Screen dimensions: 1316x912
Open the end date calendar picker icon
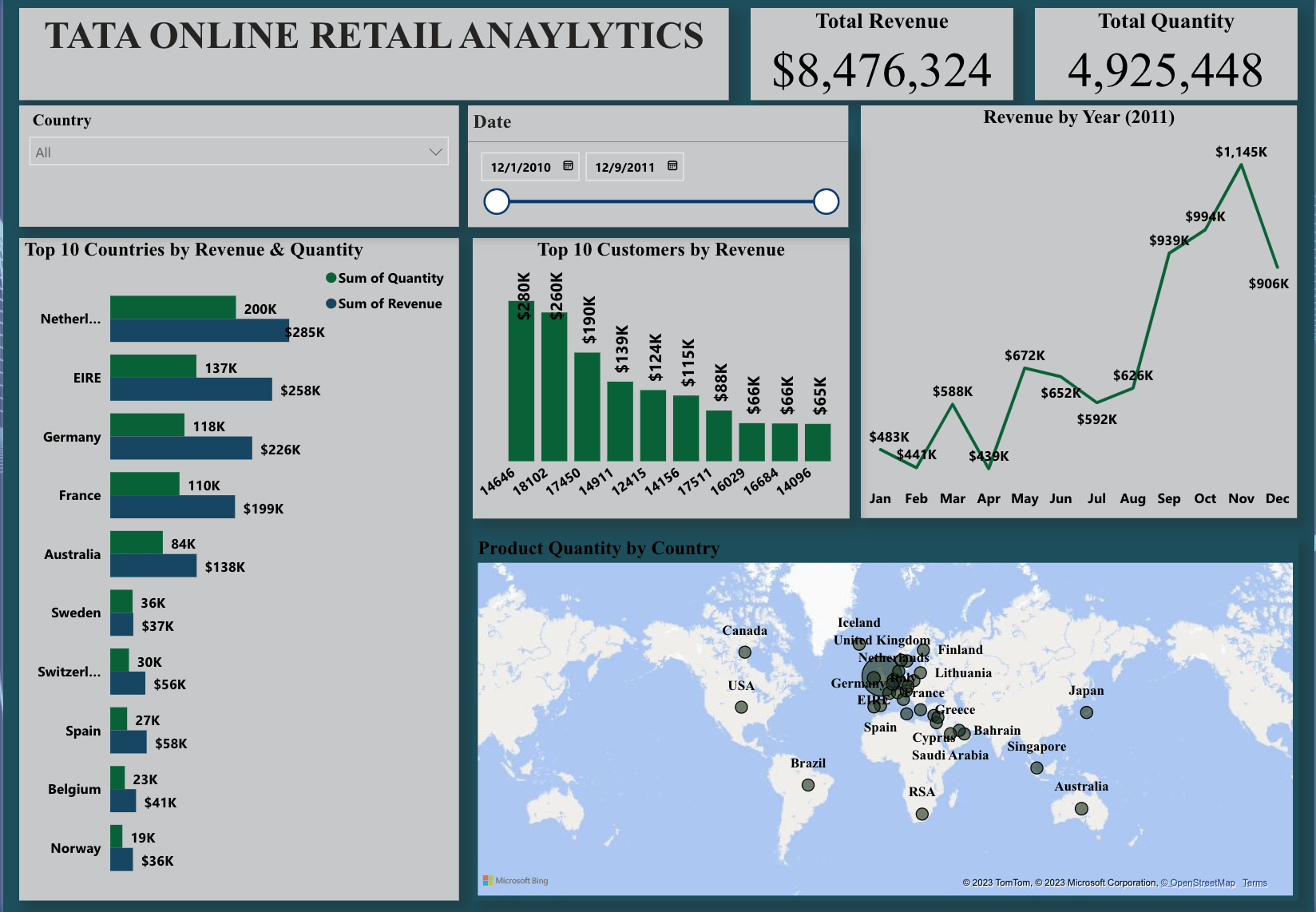click(672, 166)
